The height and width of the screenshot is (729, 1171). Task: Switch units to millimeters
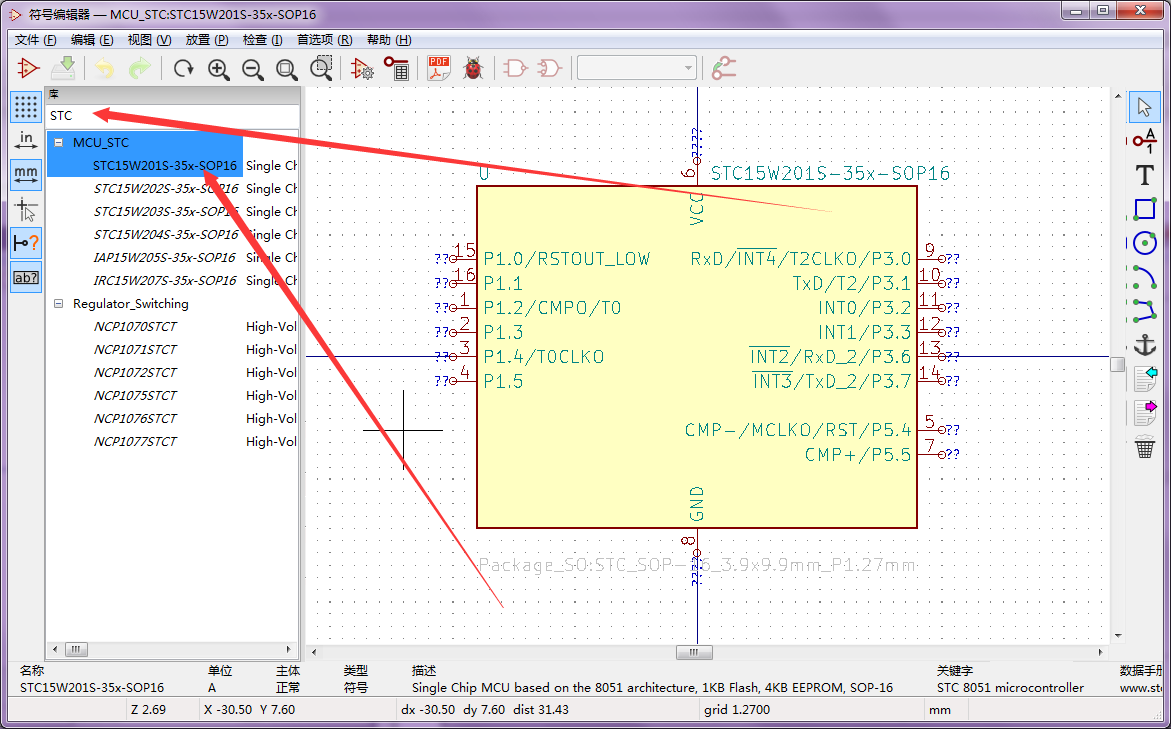26,175
